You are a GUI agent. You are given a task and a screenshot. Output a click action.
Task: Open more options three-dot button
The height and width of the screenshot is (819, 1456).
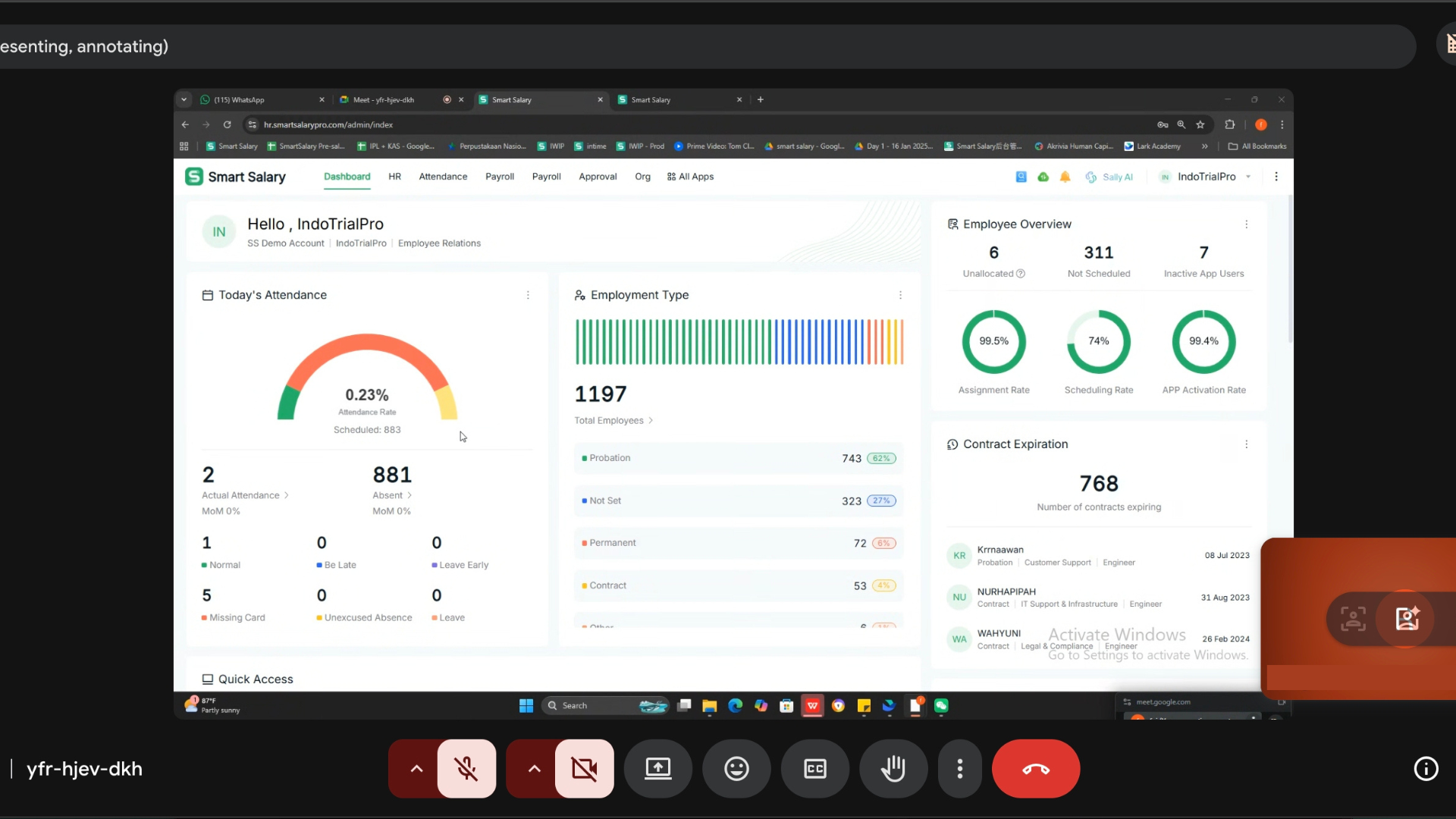[x=959, y=769]
